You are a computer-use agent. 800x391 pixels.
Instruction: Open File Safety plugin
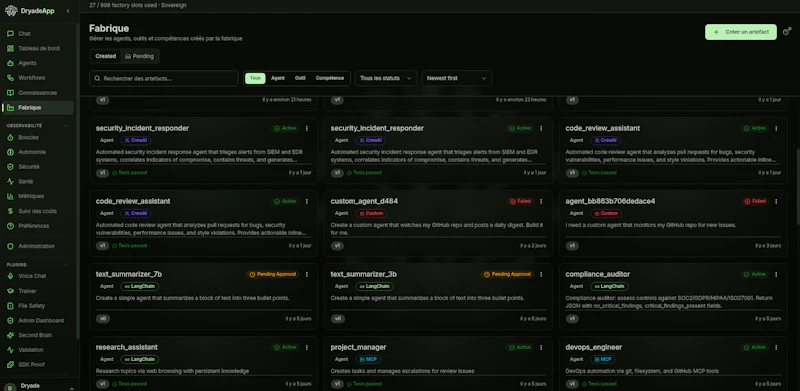(38, 306)
